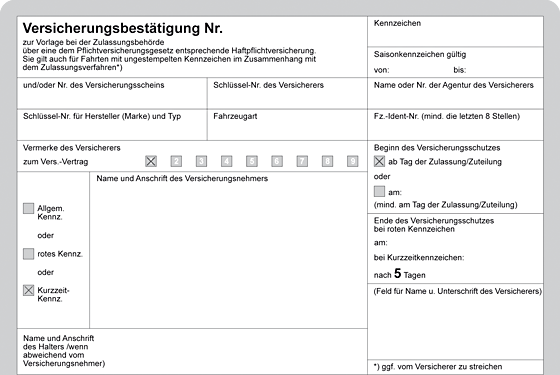Click the 'Versicherungsbestätigung Nr.' heading
The width and height of the screenshot is (560, 375).
[122, 28]
